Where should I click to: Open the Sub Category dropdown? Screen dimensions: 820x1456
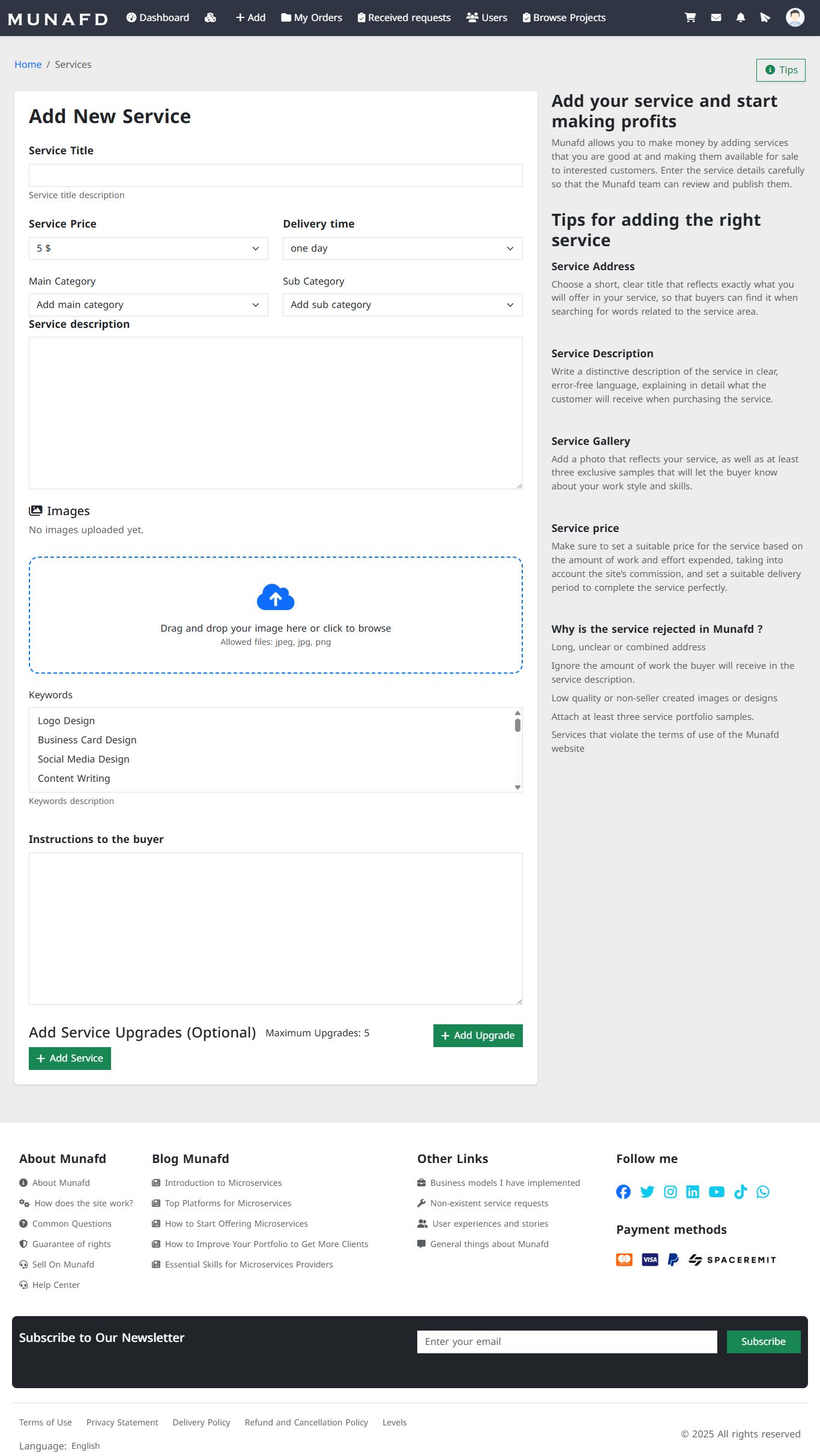click(402, 305)
